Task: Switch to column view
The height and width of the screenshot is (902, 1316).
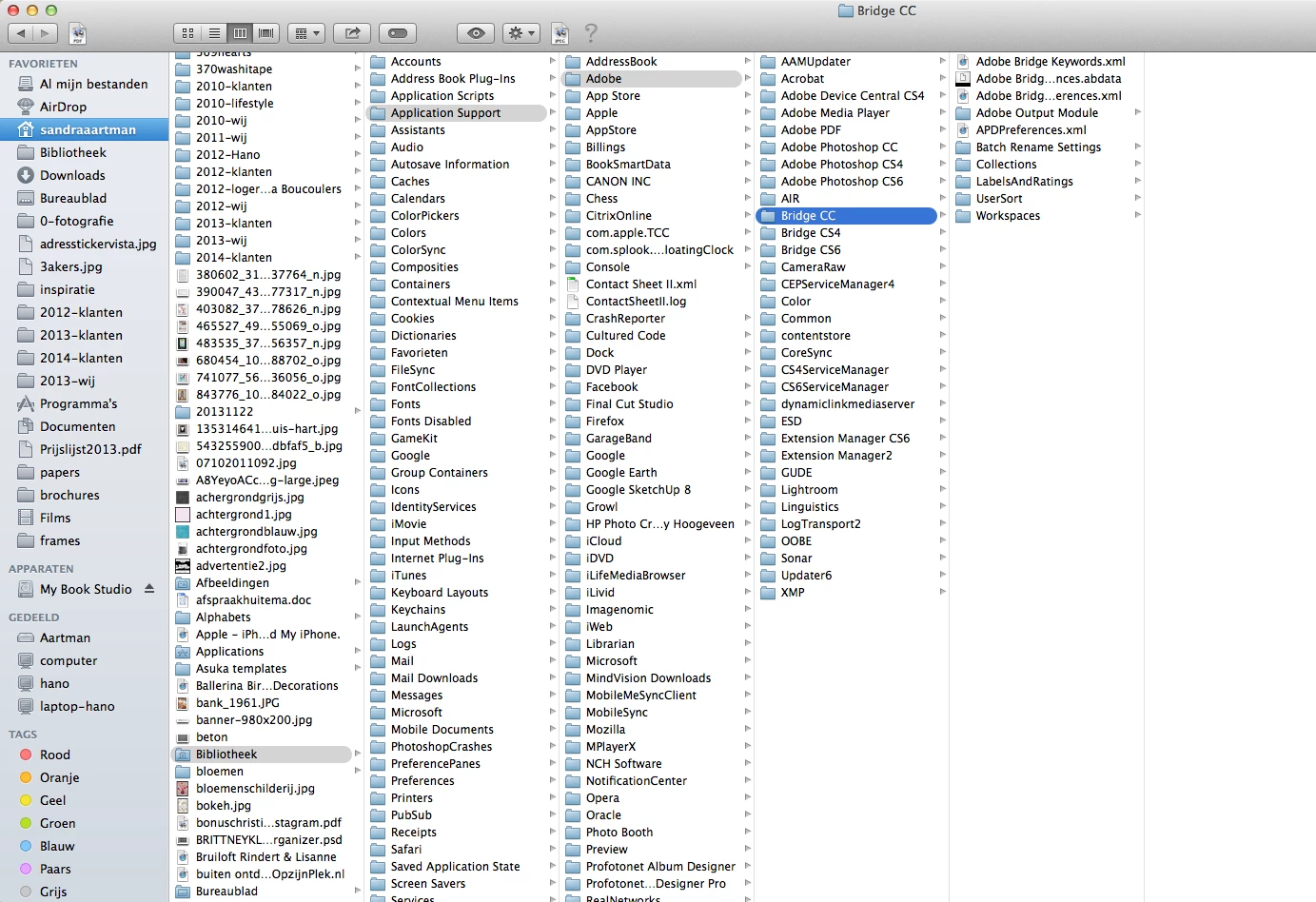Action: [x=240, y=33]
